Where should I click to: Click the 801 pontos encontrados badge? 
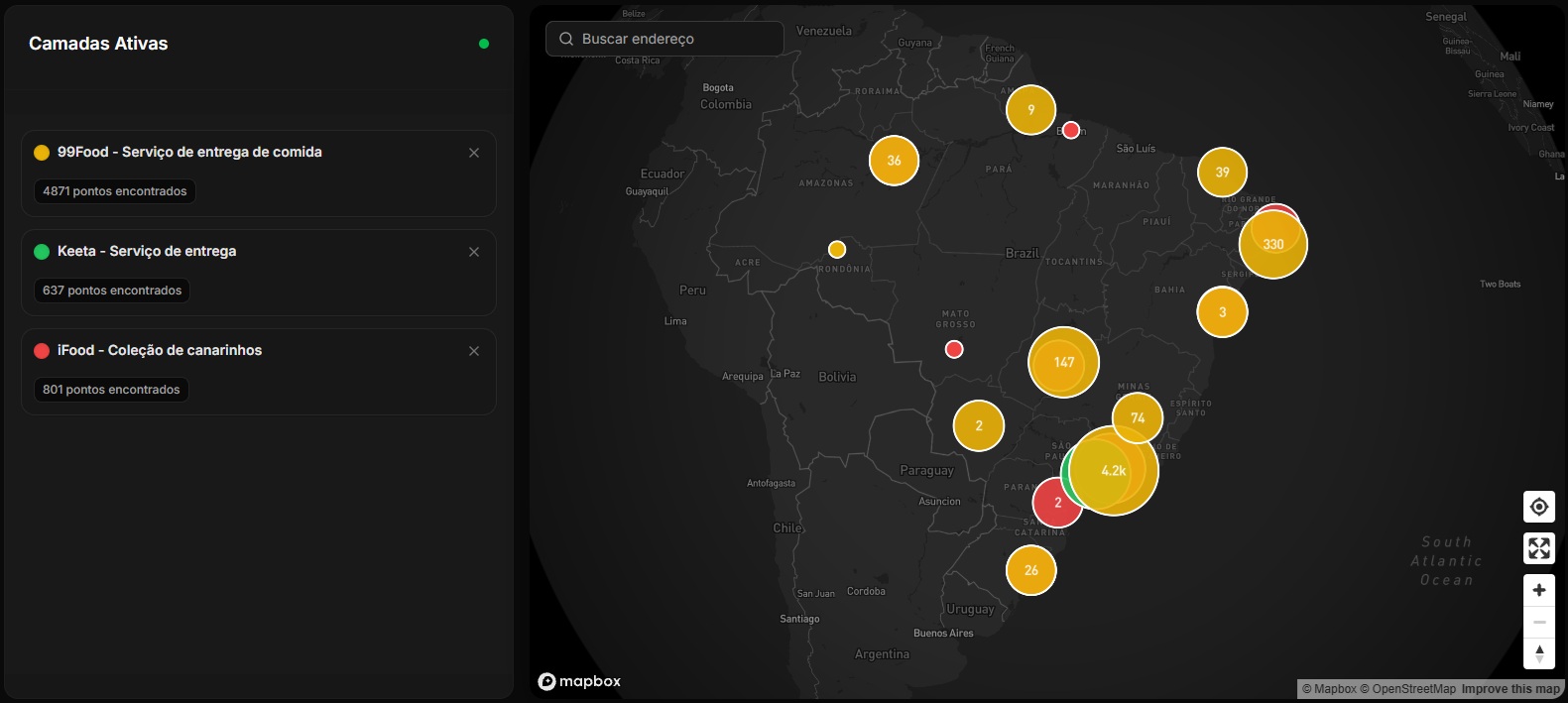point(111,390)
